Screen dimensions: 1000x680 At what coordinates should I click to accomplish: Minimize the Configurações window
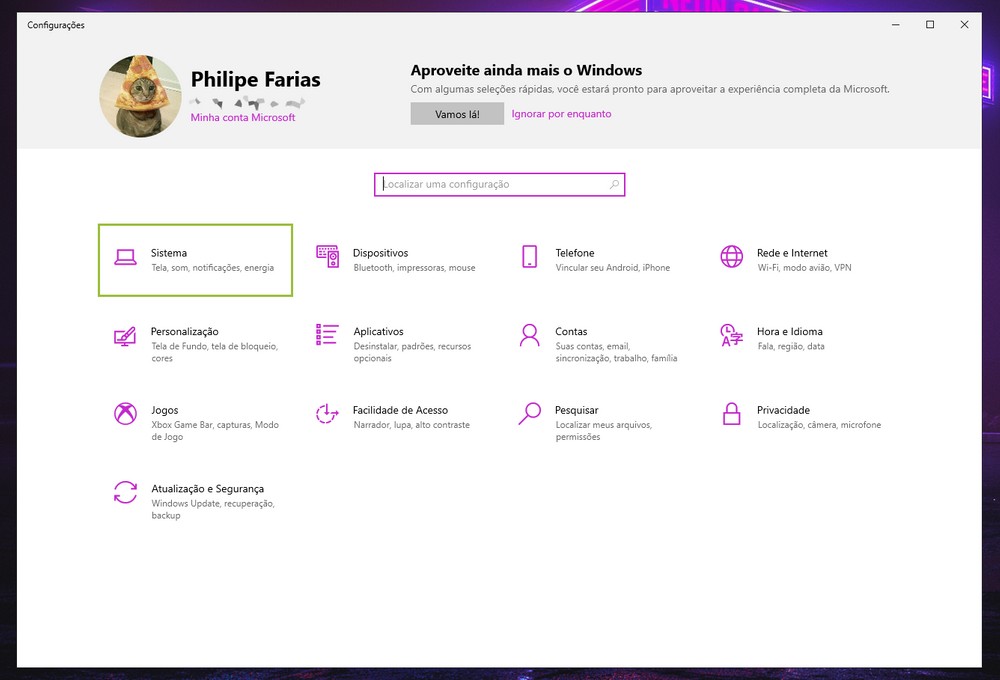[x=895, y=25]
